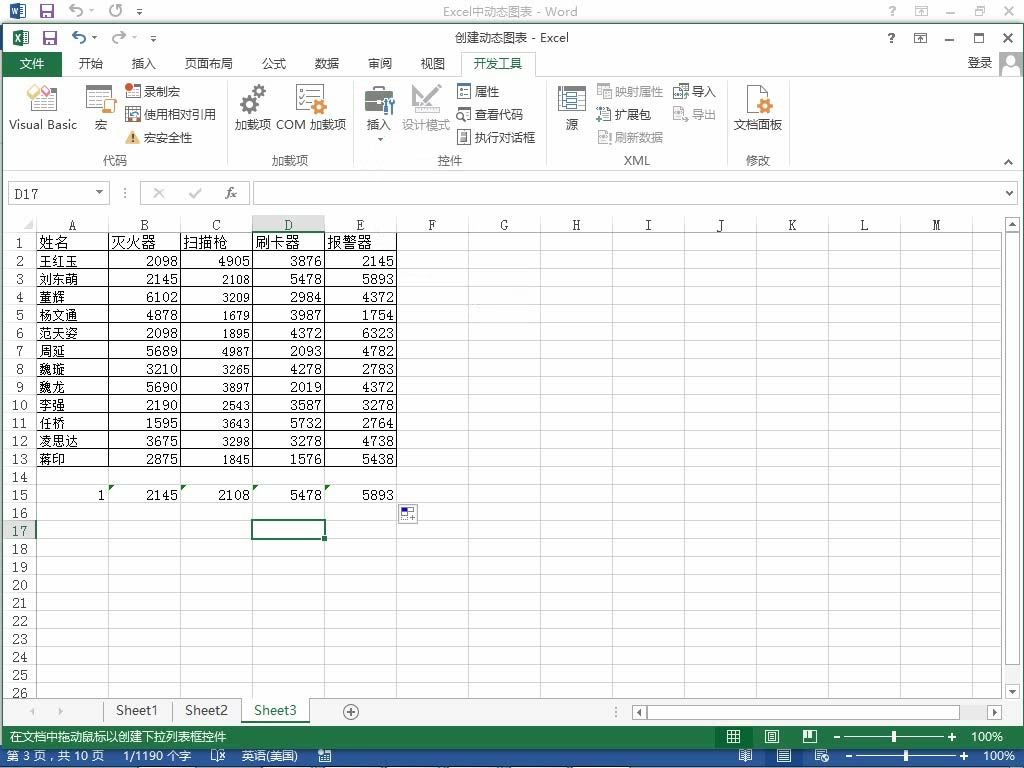Click Run Dialog (执行对话框)
The image size is (1024, 768).
(496, 137)
